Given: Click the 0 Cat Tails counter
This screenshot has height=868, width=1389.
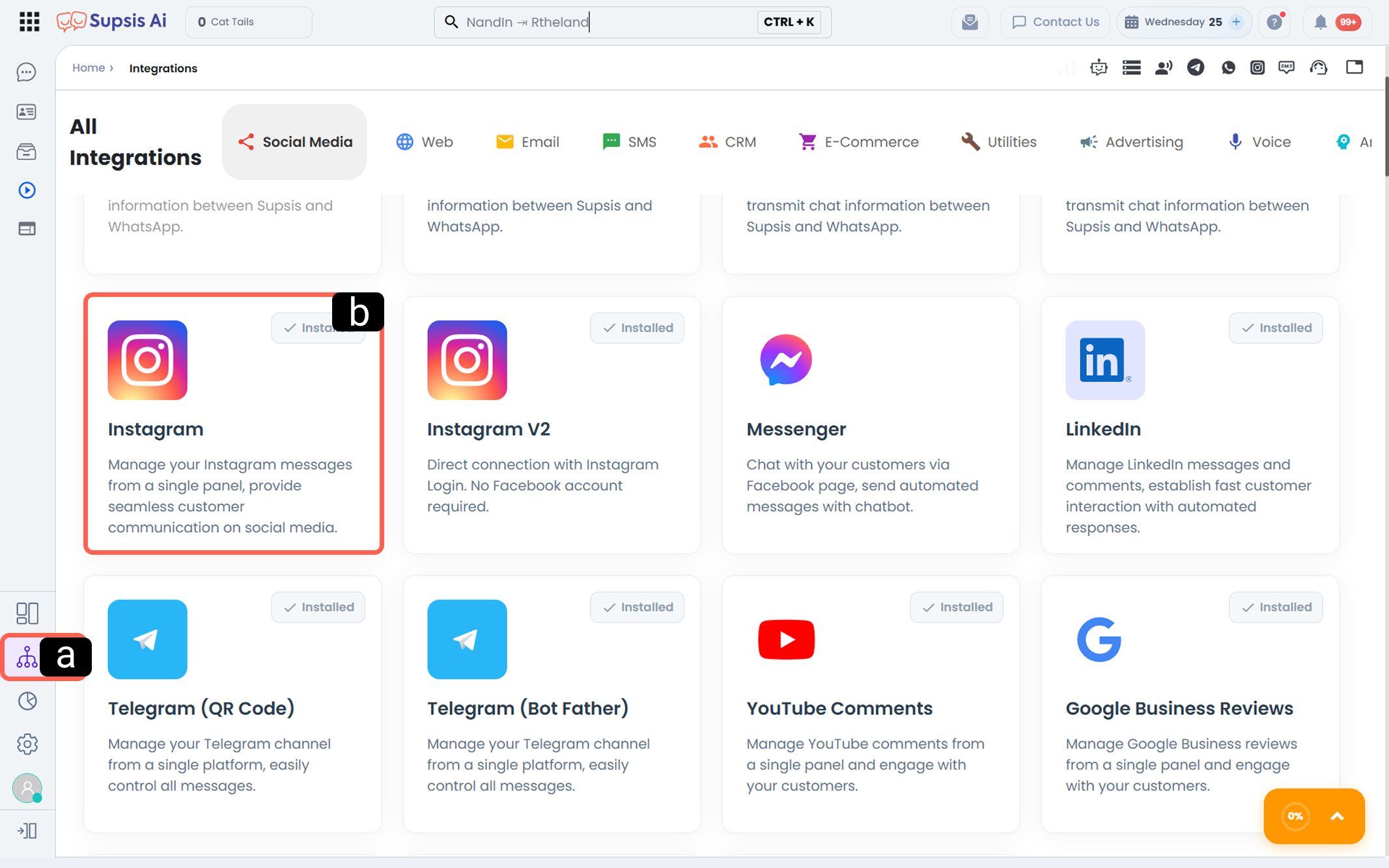Looking at the screenshot, I should click(249, 22).
